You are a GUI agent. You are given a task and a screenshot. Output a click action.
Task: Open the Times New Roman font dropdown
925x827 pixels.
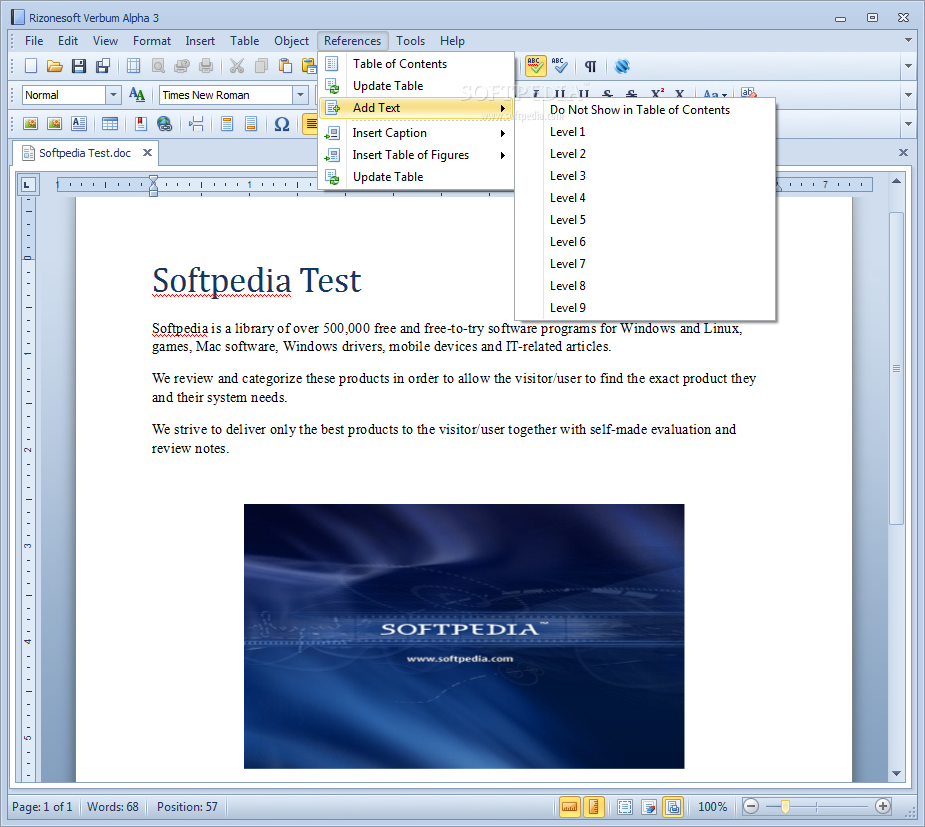pos(301,94)
